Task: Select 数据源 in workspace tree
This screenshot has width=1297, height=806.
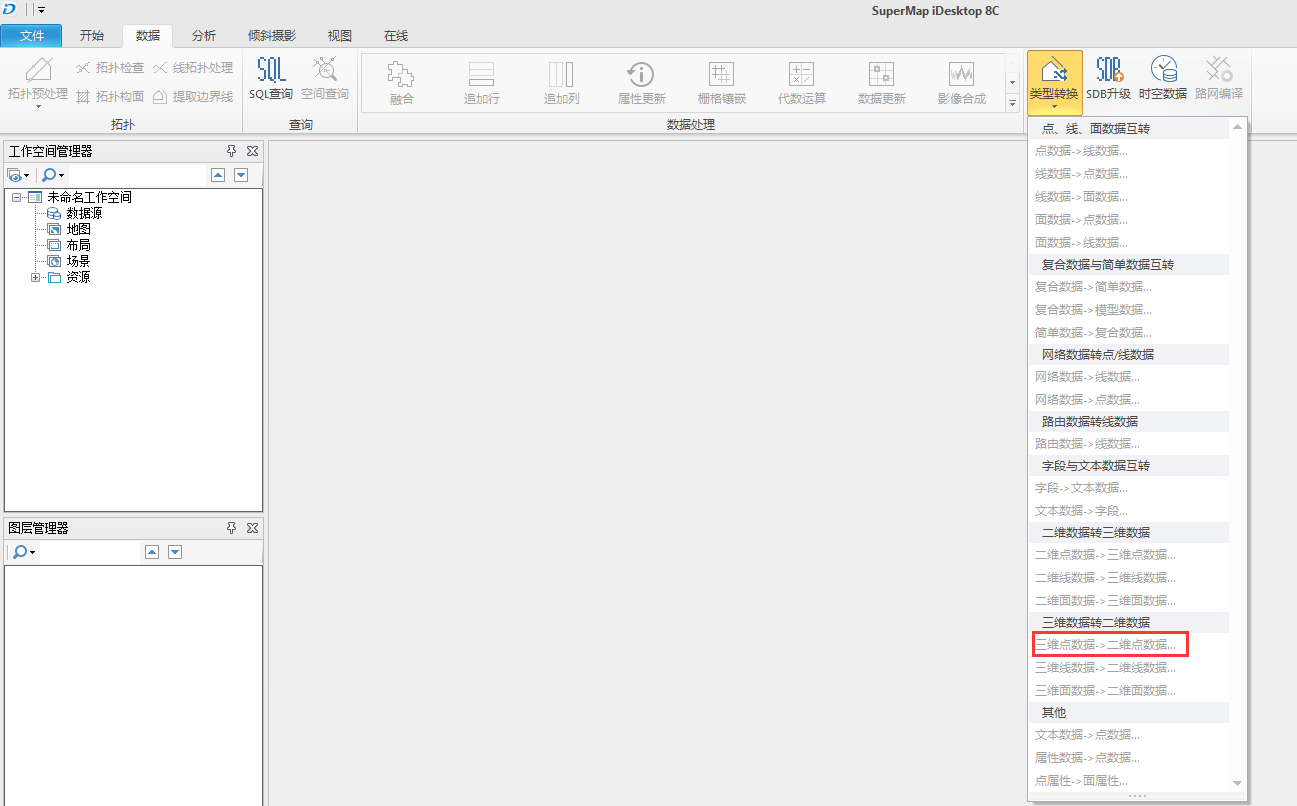Action: 84,213
